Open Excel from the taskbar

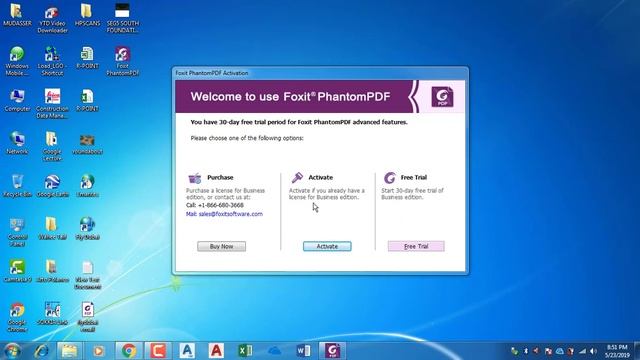pos(245,351)
